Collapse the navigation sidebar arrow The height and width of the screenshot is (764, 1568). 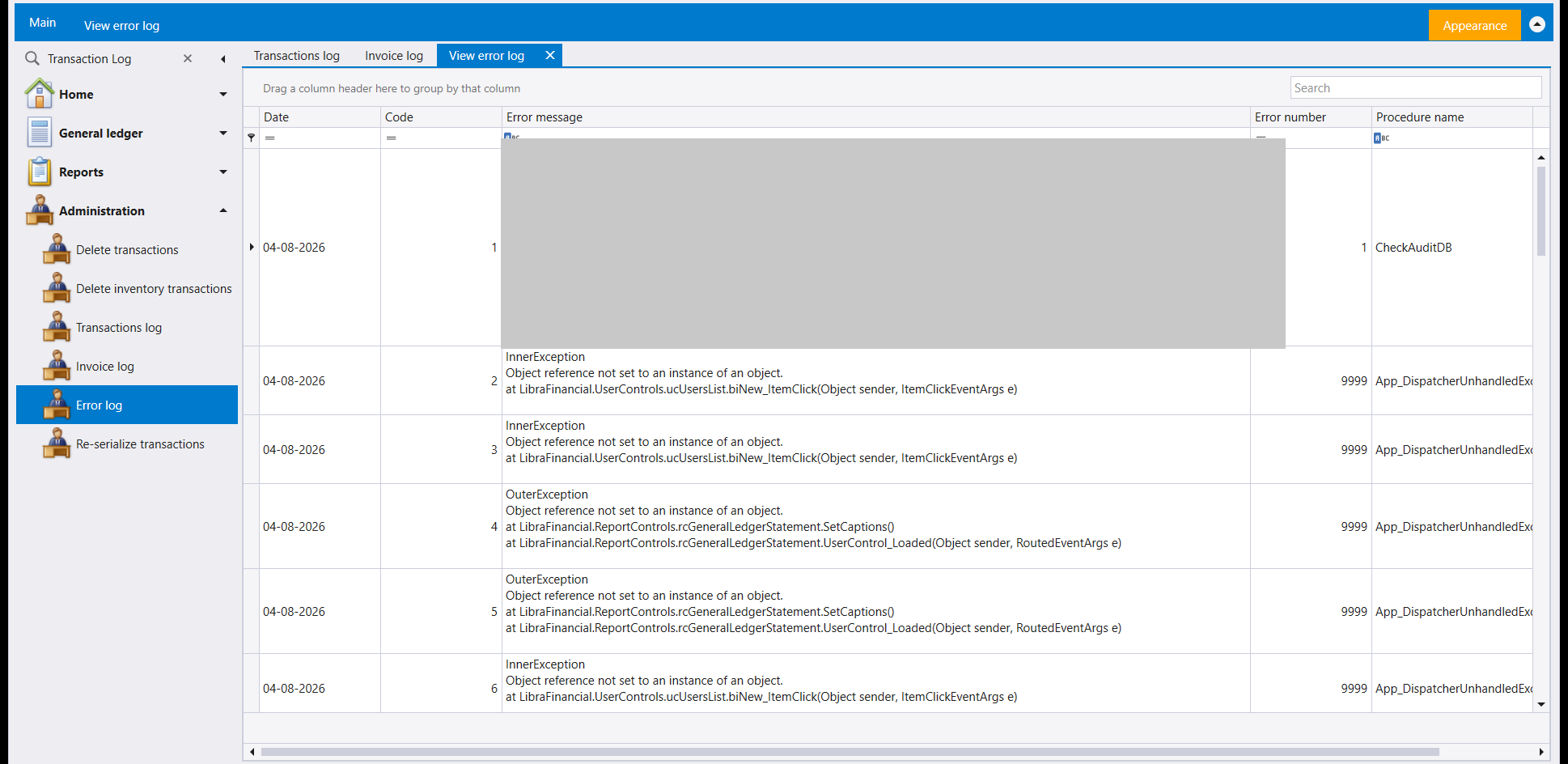click(x=222, y=58)
